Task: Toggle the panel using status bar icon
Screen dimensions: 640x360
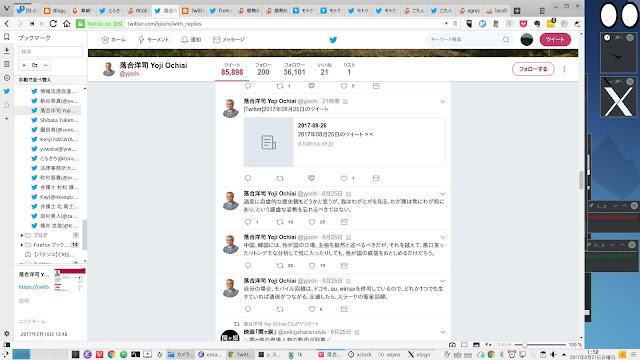Action: (x=7, y=344)
